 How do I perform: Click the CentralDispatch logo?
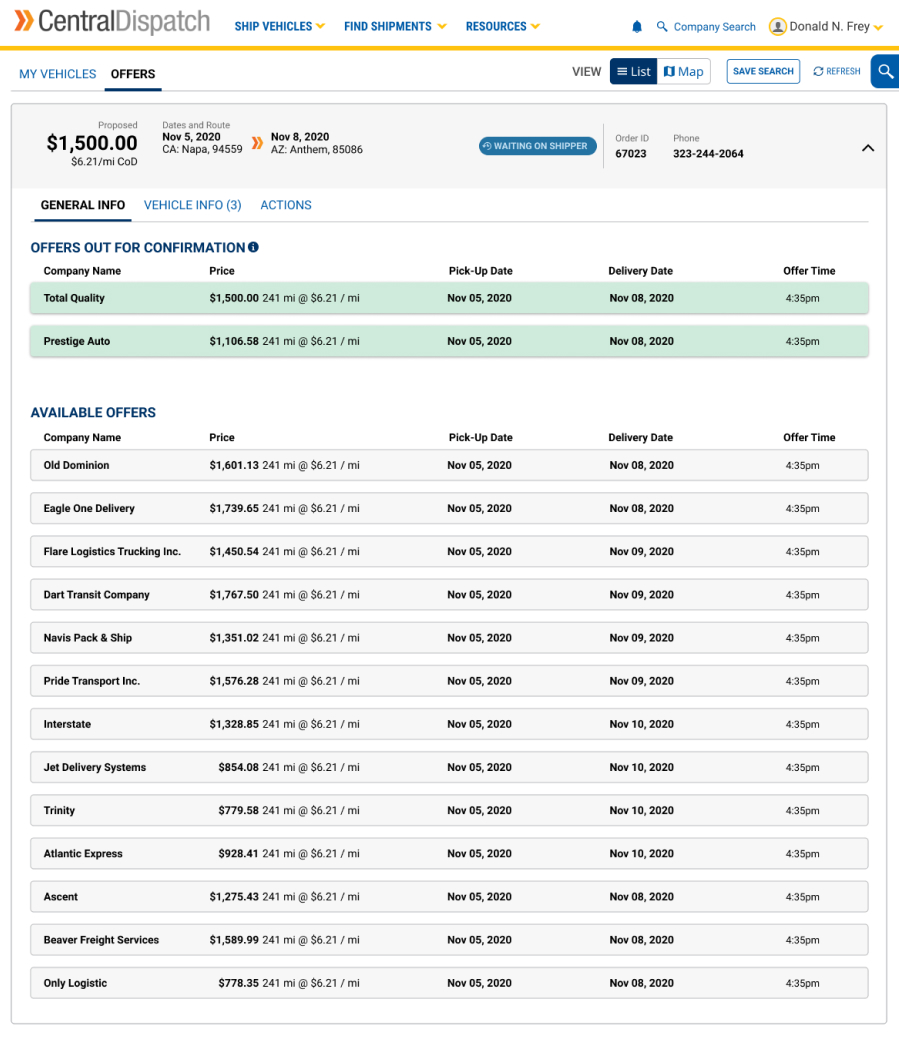click(x=112, y=22)
